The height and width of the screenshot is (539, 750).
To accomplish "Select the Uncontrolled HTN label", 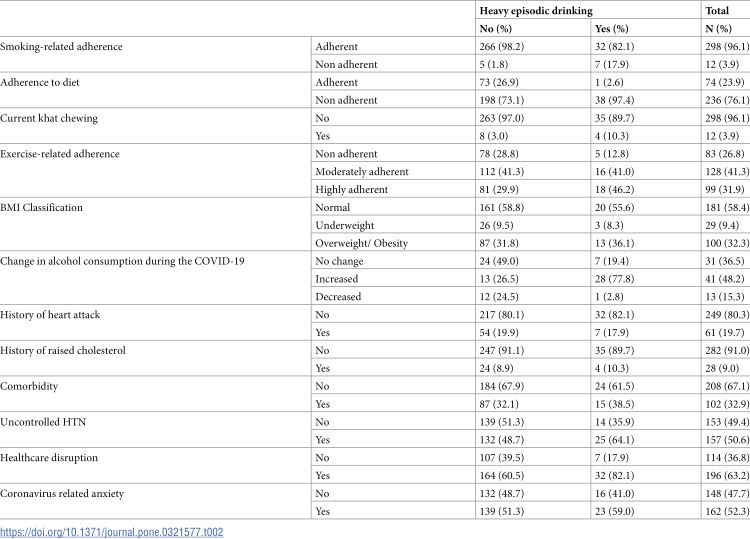I will (43, 422).
